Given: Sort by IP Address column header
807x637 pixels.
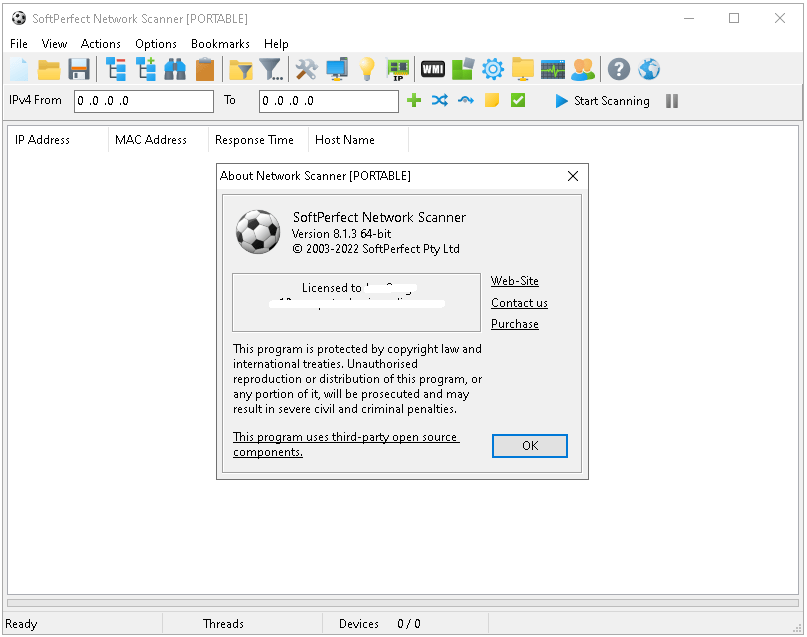Looking at the screenshot, I should (x=58, y=140).
